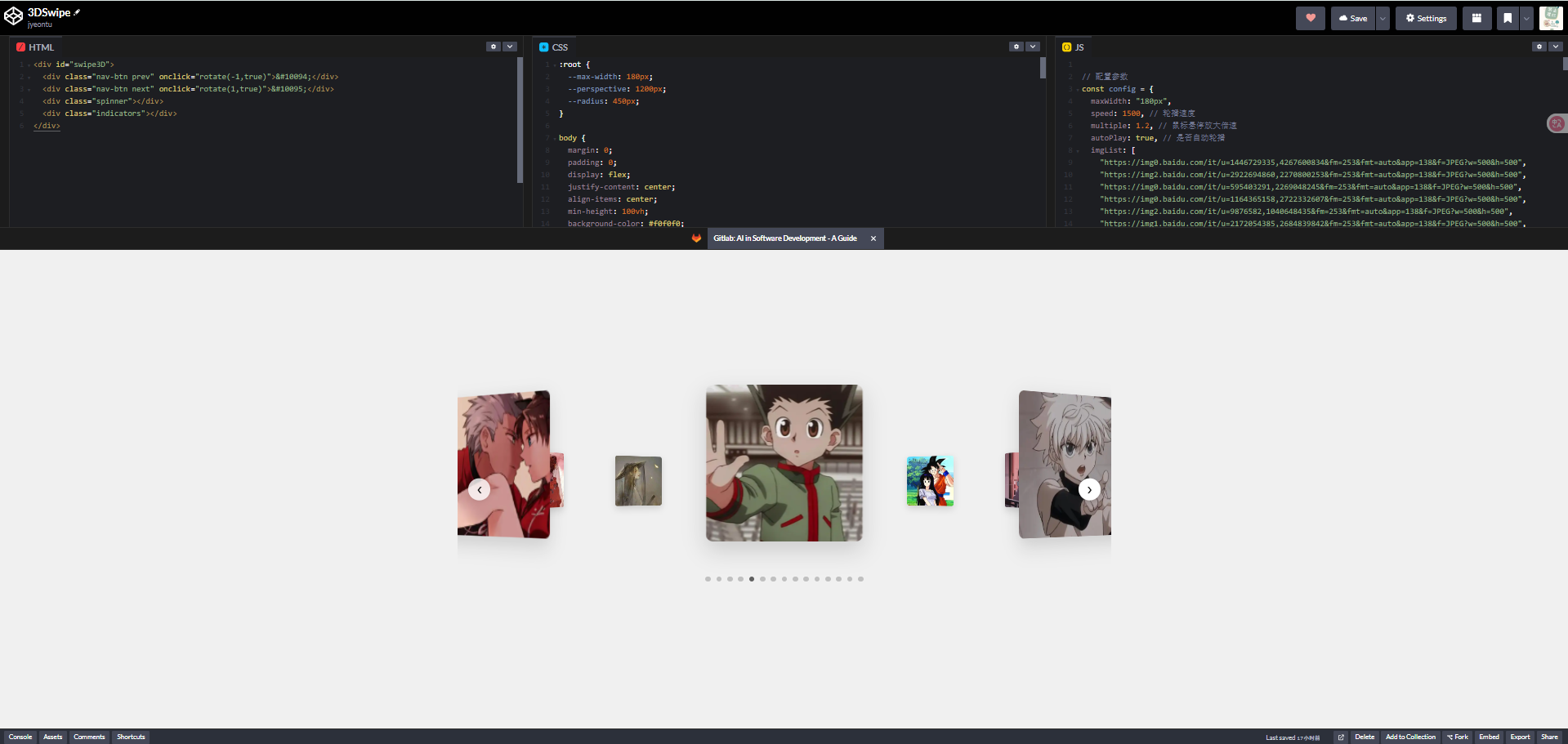Fork this pen
Image resolution: width=1568 pixels, height=744 pixels.
click(1458, 737)
